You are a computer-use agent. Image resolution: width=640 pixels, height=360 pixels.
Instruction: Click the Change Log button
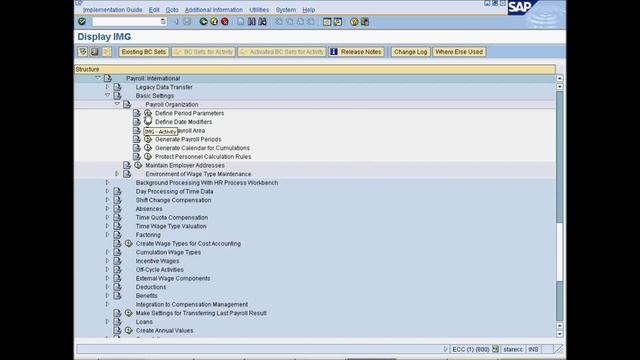(x=410, y=52)
